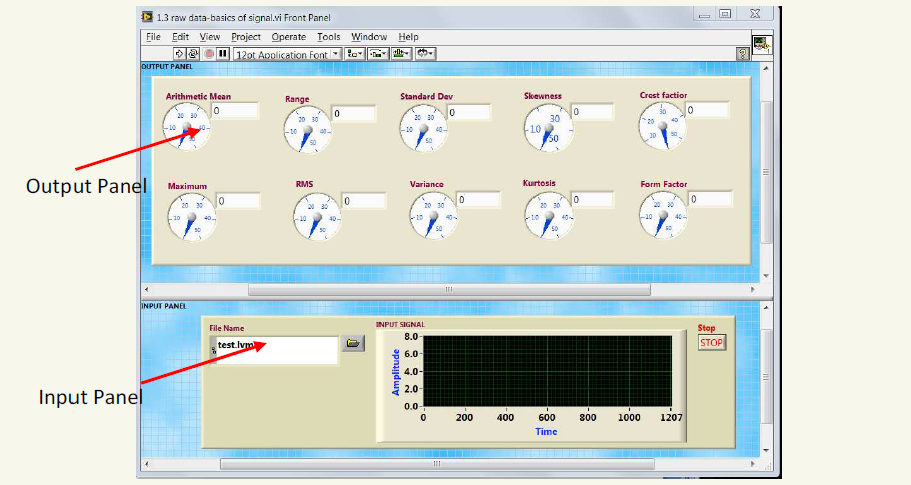
Task: Open the Tools menu
Action: (x=328, y=37)
